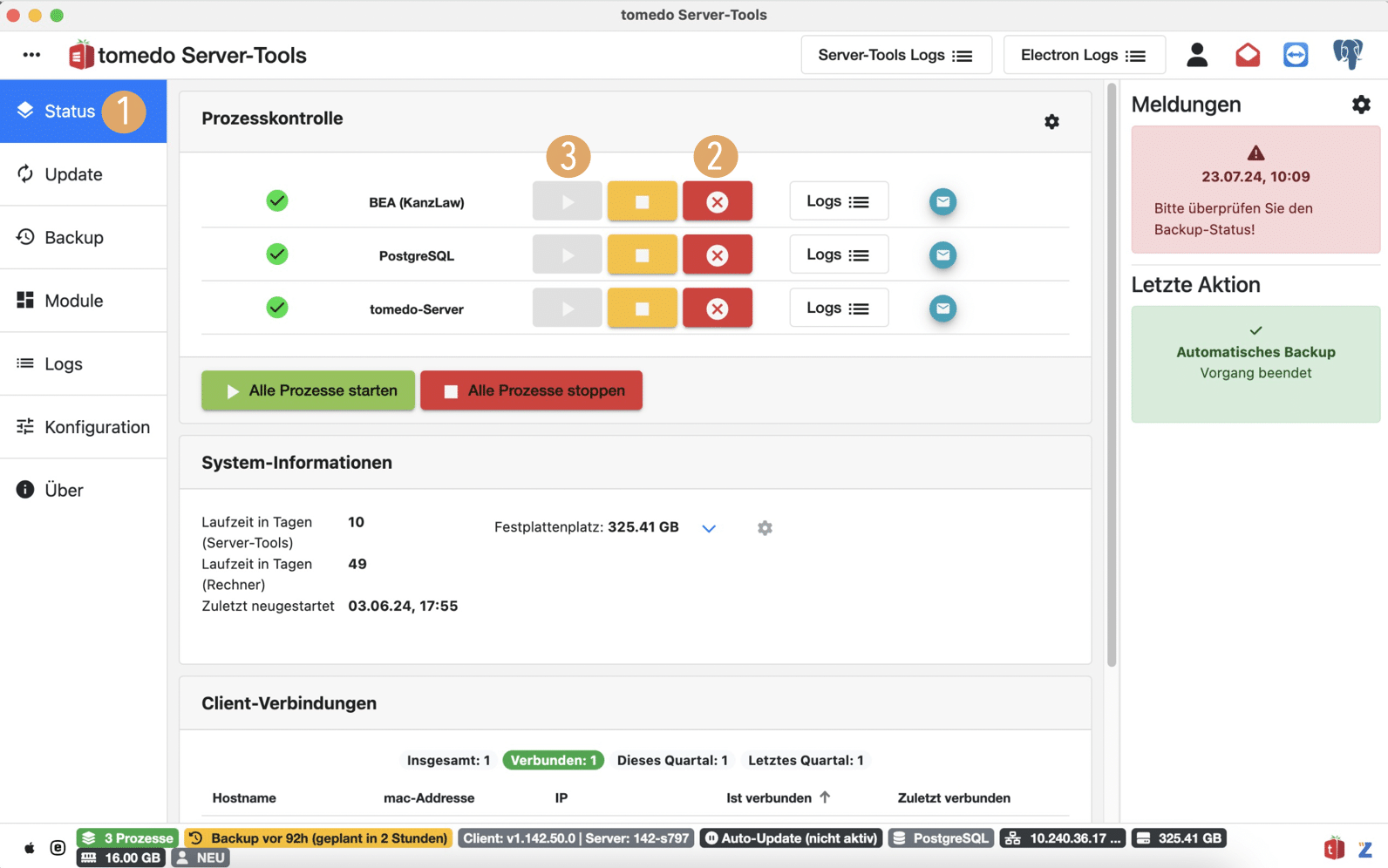Screen dimensions: 1388x868
Task: Click the Client/Server version badge
Action: pos(576,838)
